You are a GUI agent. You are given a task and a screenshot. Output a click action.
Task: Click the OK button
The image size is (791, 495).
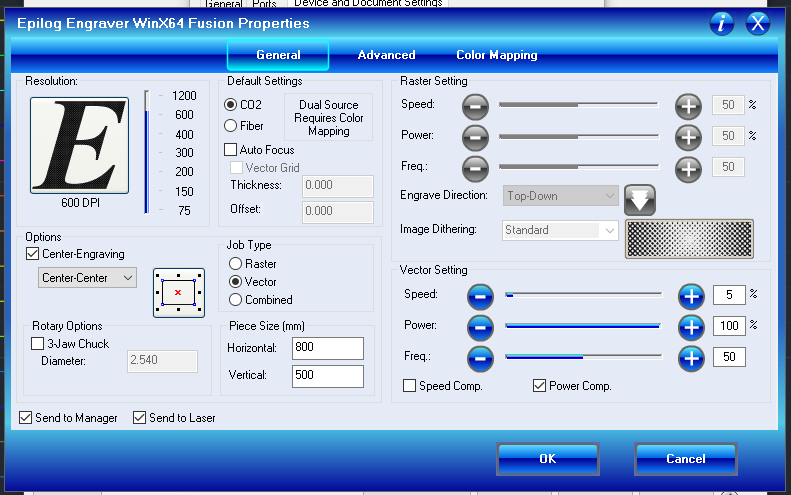coord(548,459)
